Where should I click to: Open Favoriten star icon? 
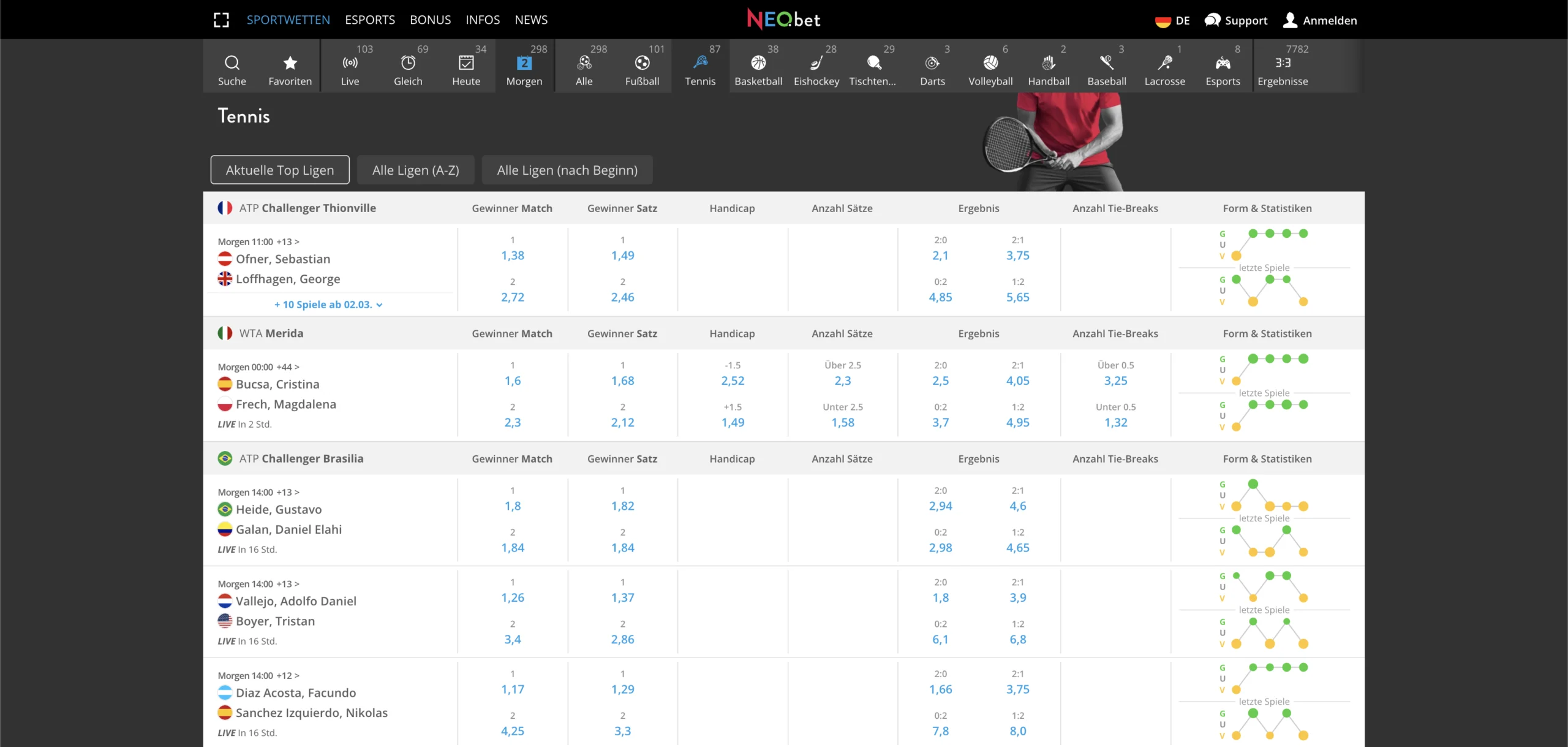pos(290,63)
